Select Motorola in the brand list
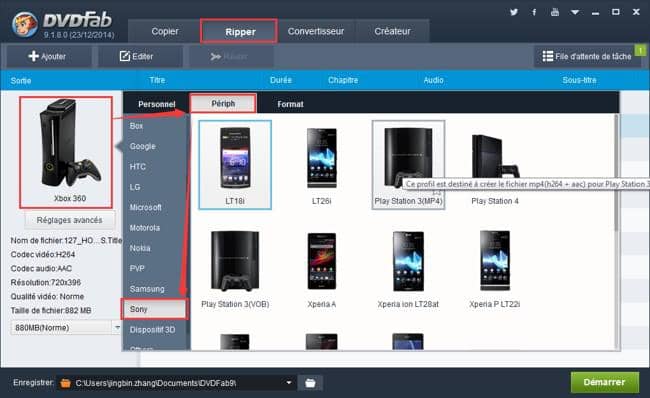The height and width of the screenshot is (398, 650). [x=145, y=228]
